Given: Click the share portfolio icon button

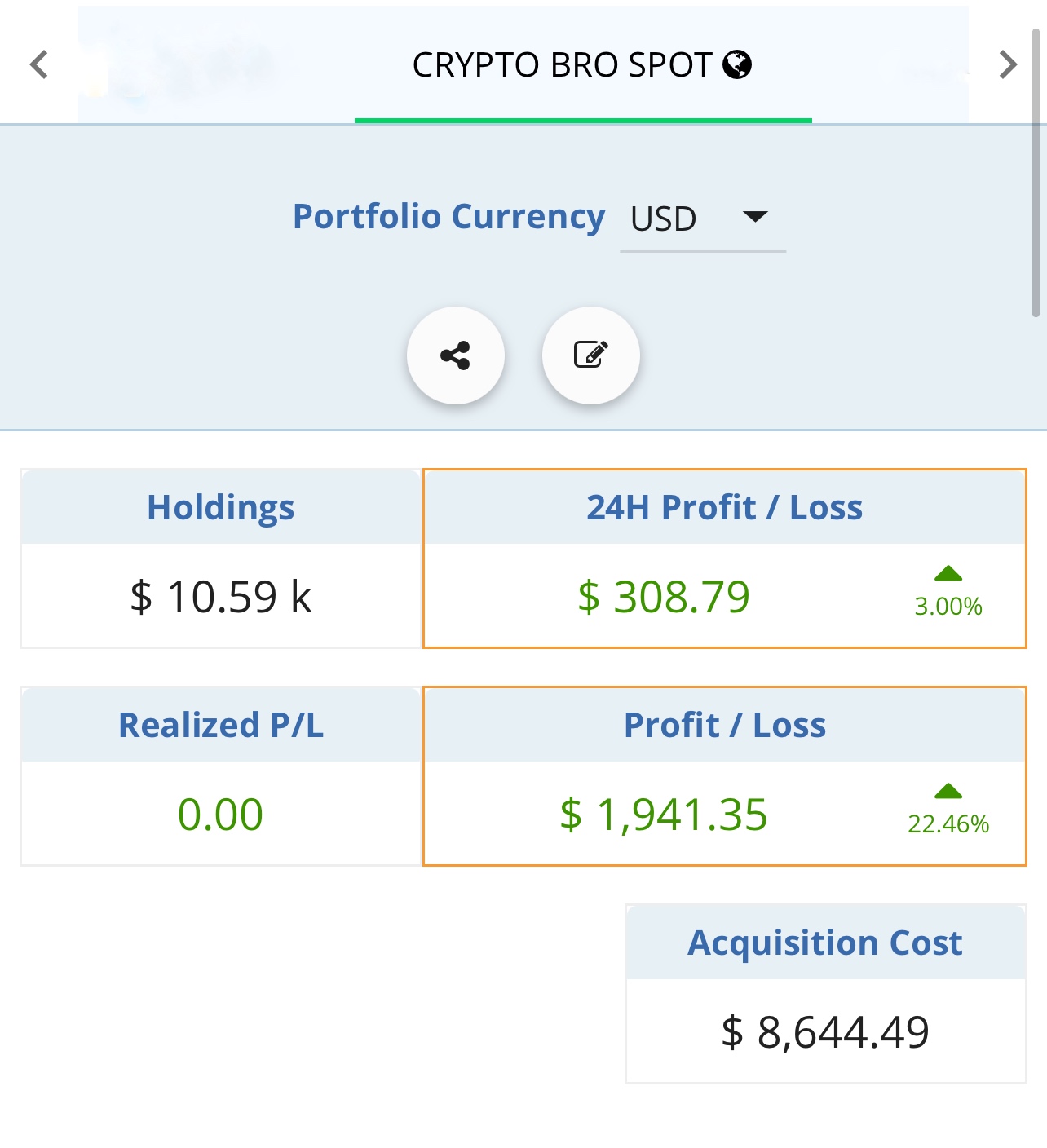Looking at the screenshot, I should [455, 355].
